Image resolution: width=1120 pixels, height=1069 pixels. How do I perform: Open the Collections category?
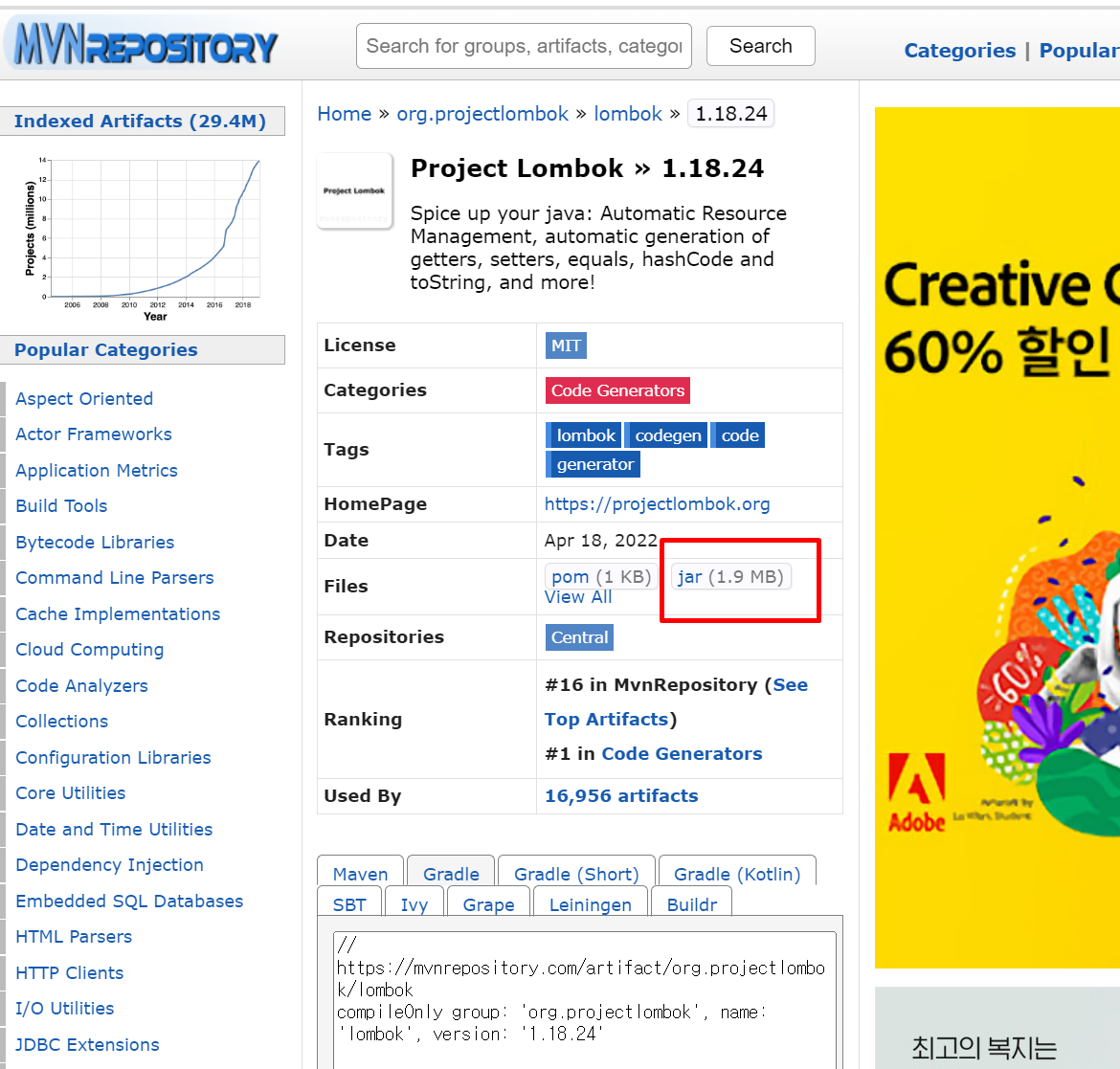point(62,722)
